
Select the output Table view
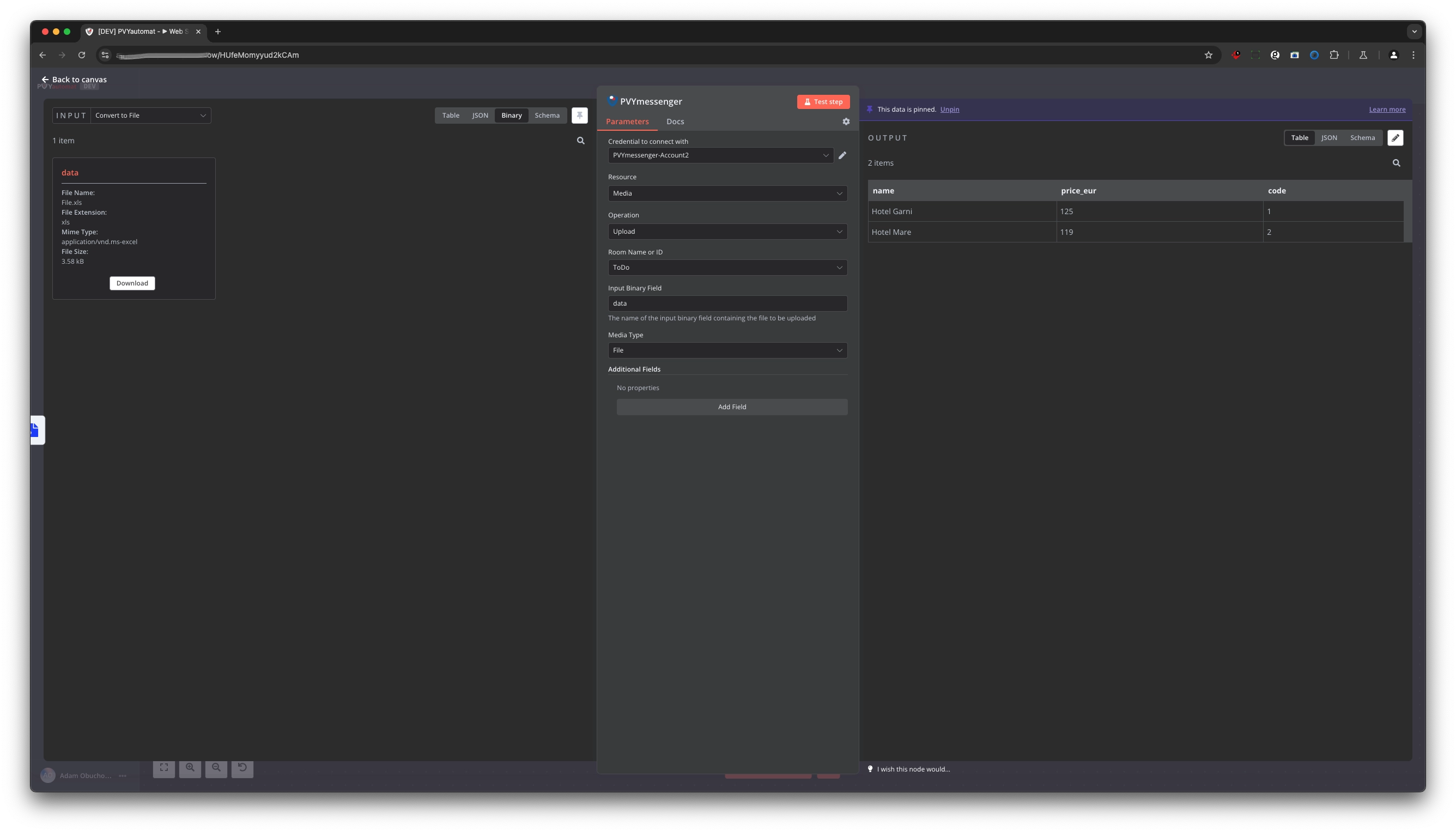(1300, 138)
